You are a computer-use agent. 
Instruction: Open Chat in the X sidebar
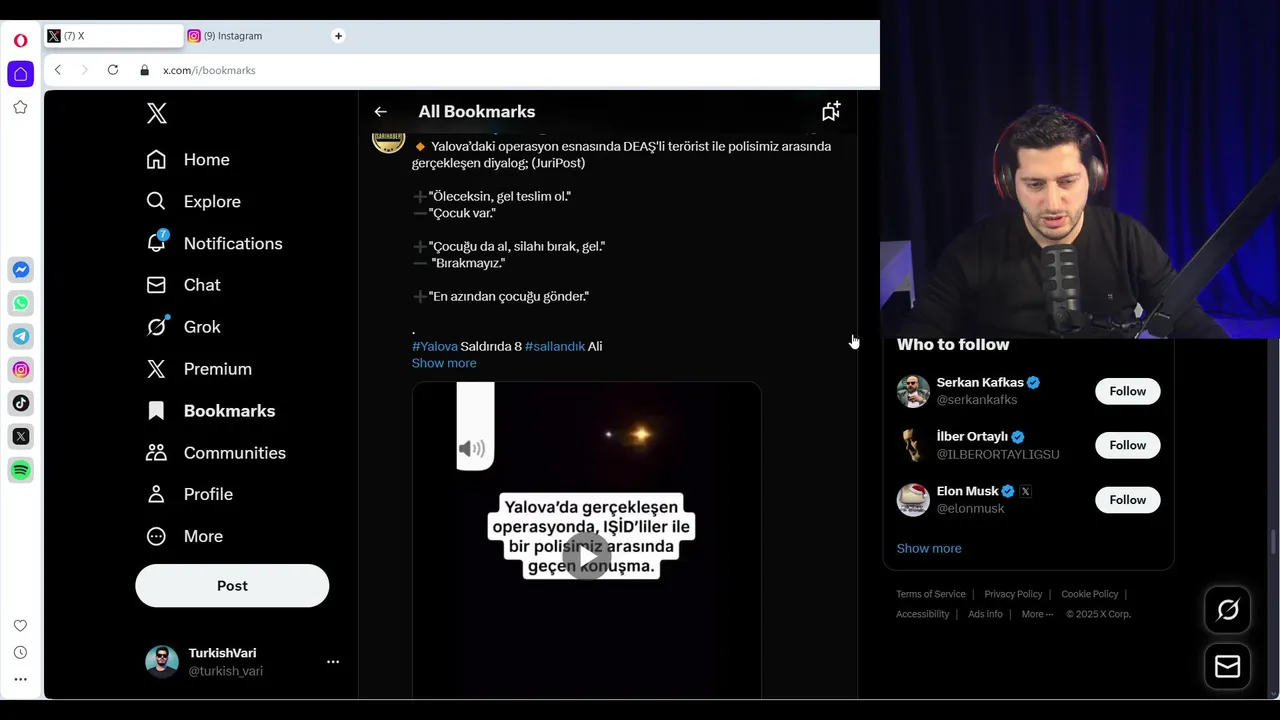(x=183, y=285)
